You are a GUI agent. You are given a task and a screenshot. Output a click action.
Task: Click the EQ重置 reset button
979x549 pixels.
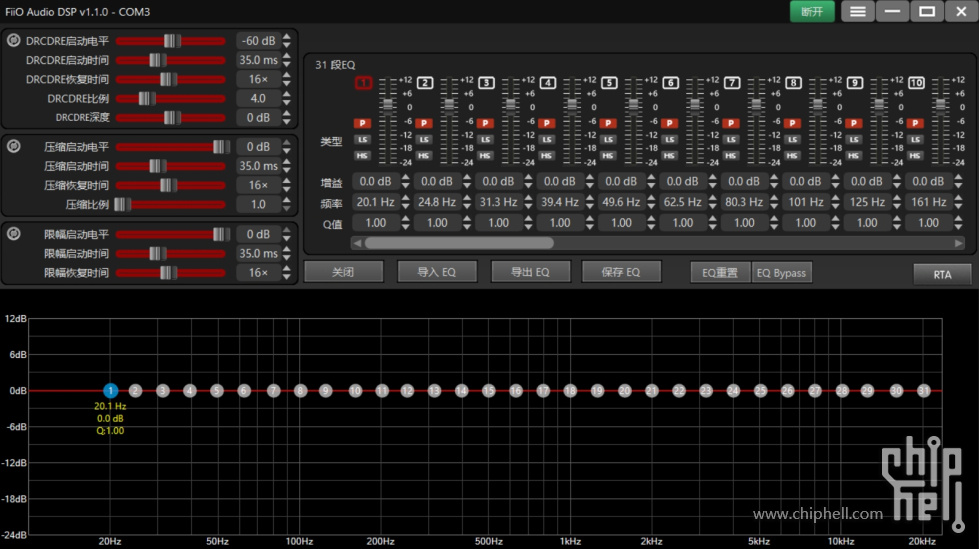(719, 273)
